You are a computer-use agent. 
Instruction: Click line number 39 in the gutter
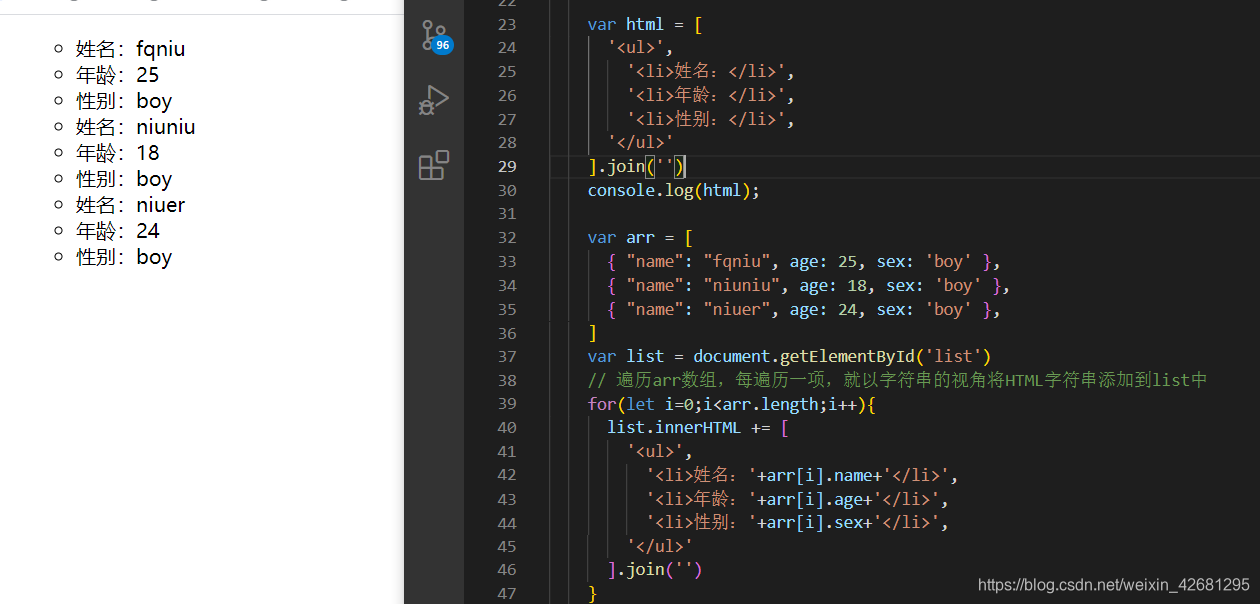click(507, 403)
